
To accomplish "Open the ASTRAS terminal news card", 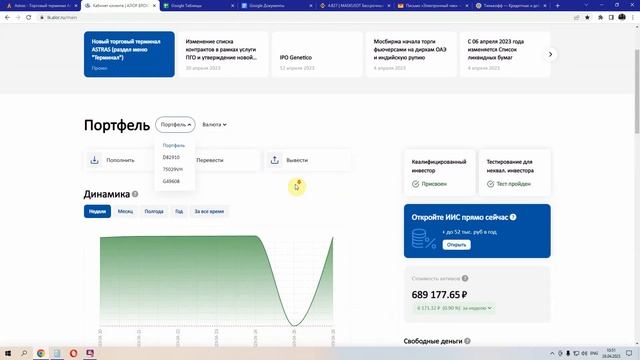I will coord(129,54).
